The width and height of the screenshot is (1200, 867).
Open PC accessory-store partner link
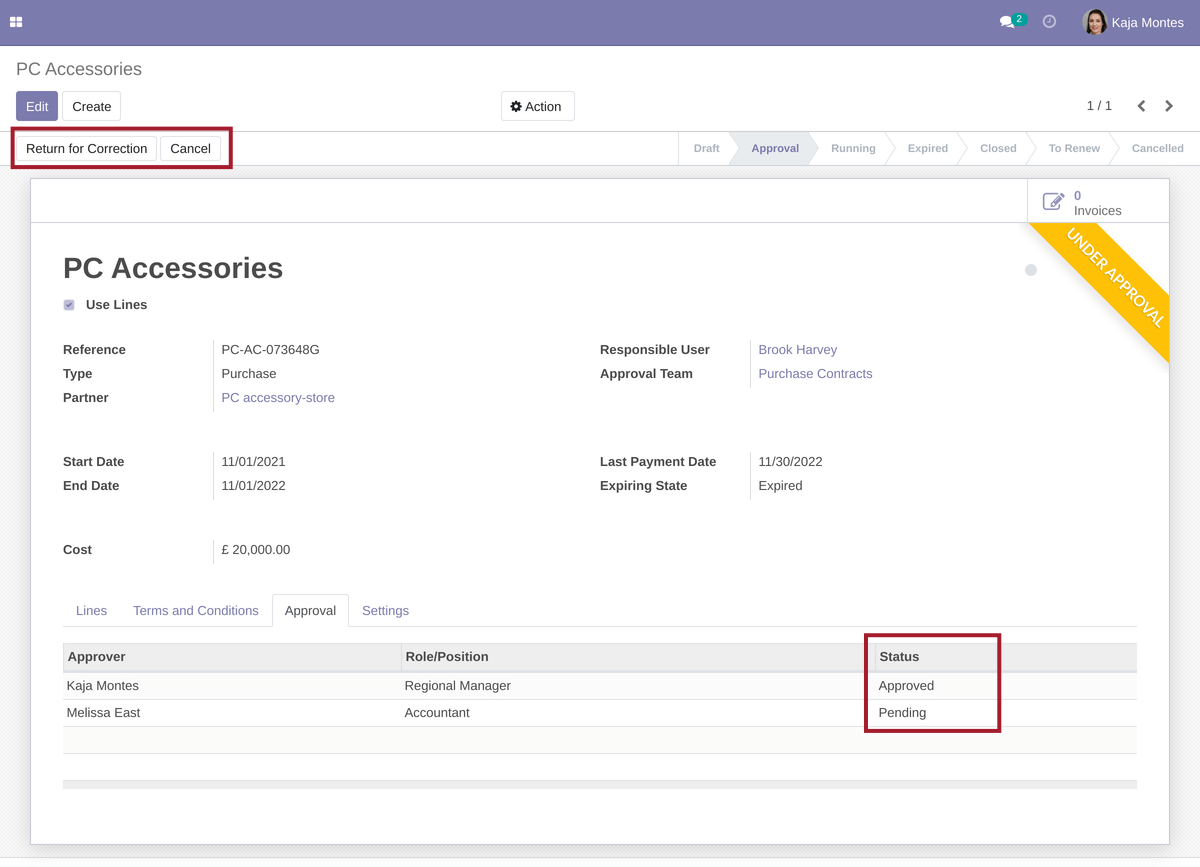coord(278,398)
